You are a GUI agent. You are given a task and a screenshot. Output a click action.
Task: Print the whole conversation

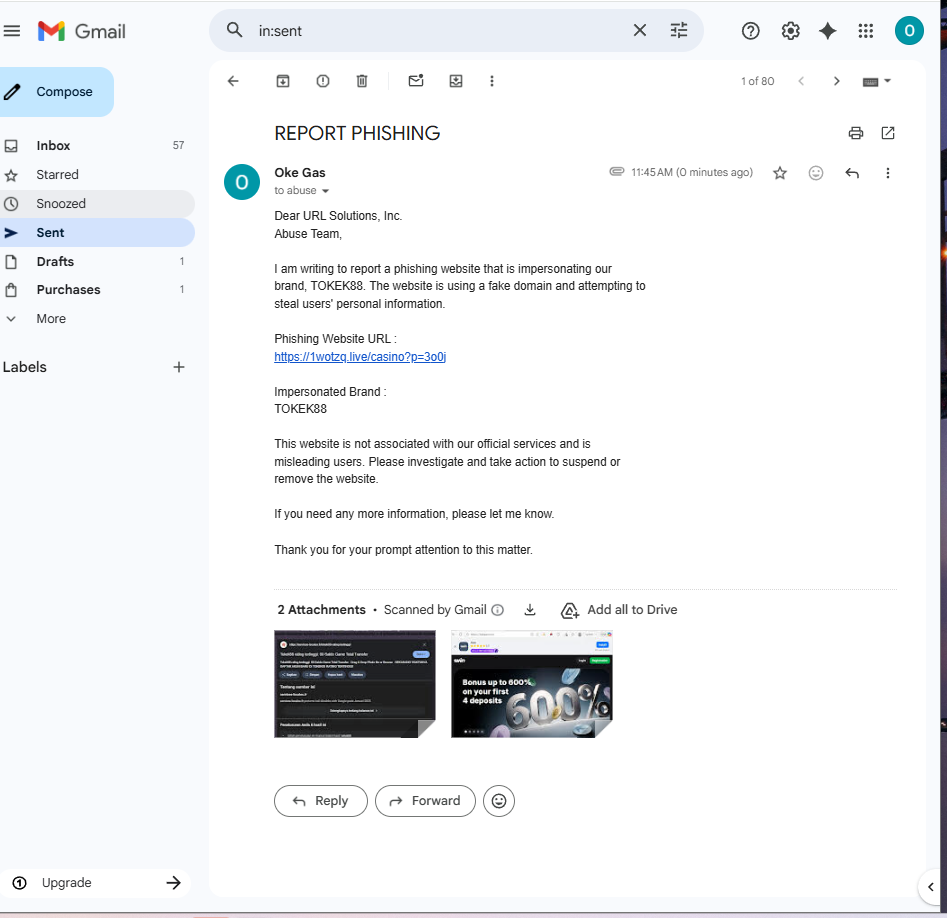(855, 133)
